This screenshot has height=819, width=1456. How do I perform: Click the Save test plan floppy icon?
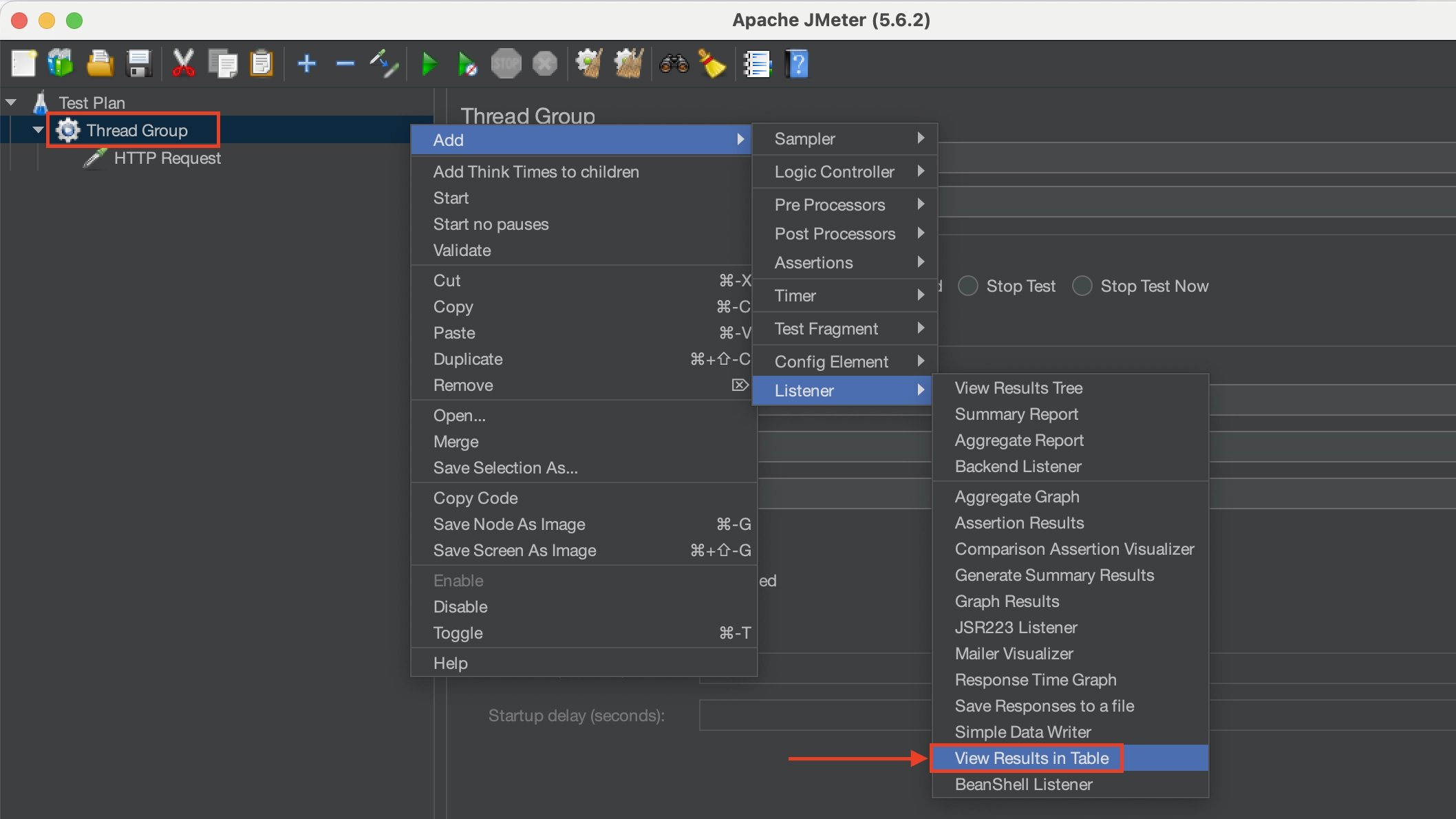point(139,65)
